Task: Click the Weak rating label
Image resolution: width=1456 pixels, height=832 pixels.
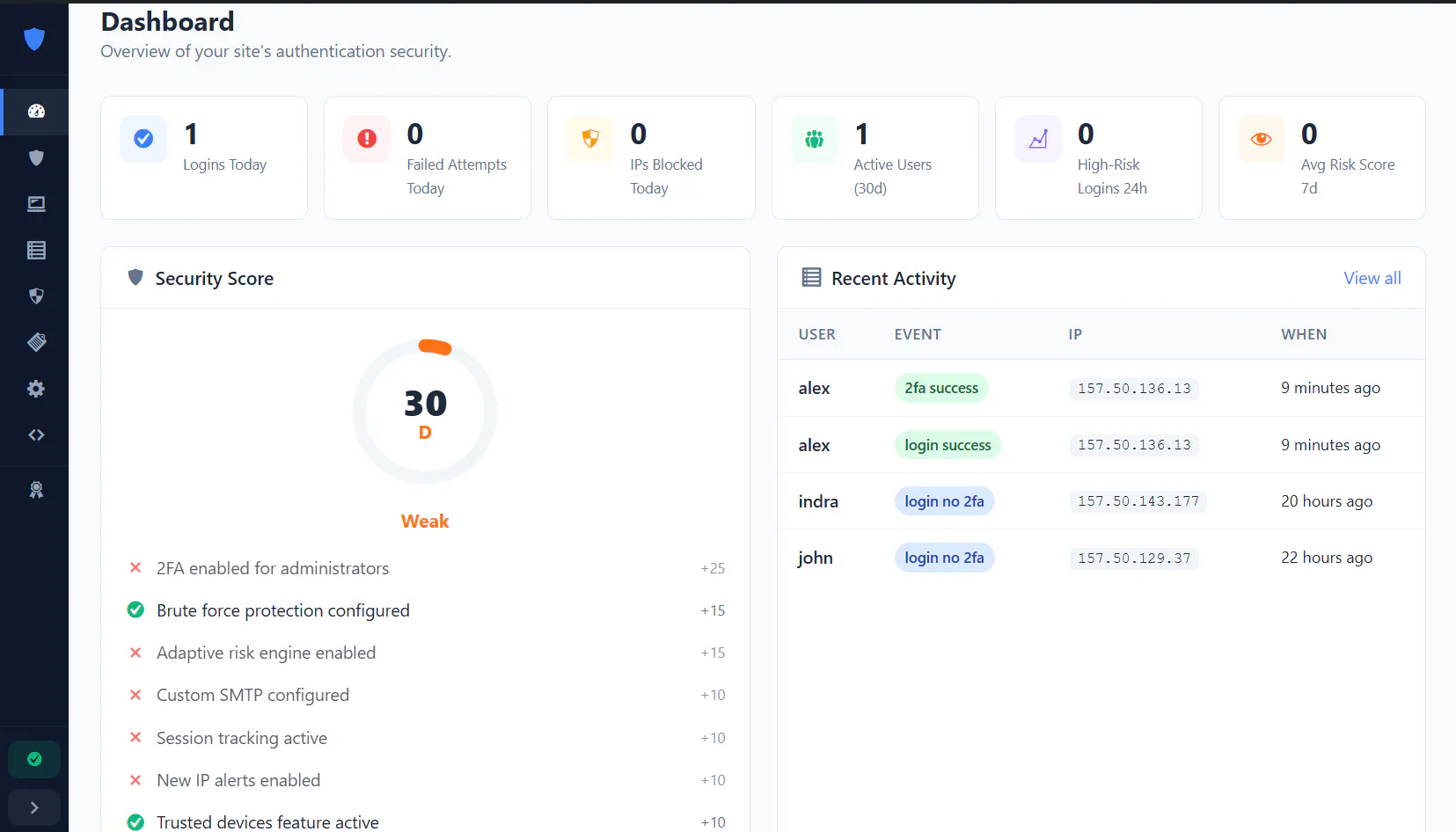Action: coord(425,522)
